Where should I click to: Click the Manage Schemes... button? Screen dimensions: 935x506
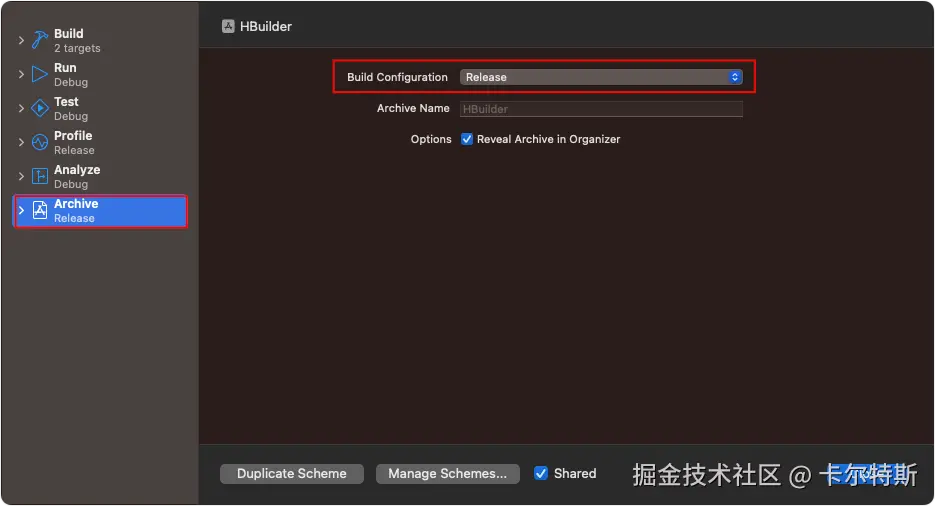click(448, 474)
